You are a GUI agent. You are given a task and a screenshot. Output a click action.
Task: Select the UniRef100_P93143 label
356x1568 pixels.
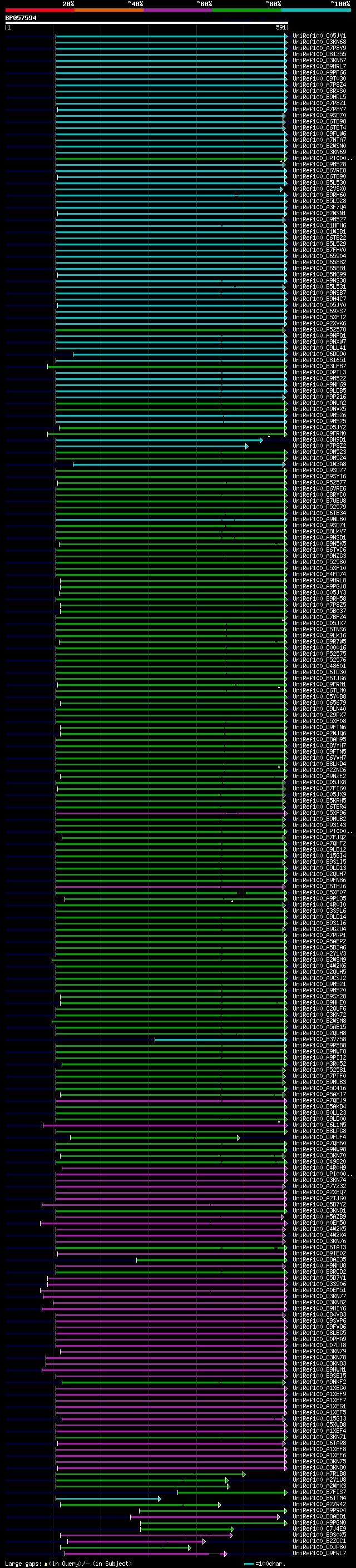pos(319,825)
